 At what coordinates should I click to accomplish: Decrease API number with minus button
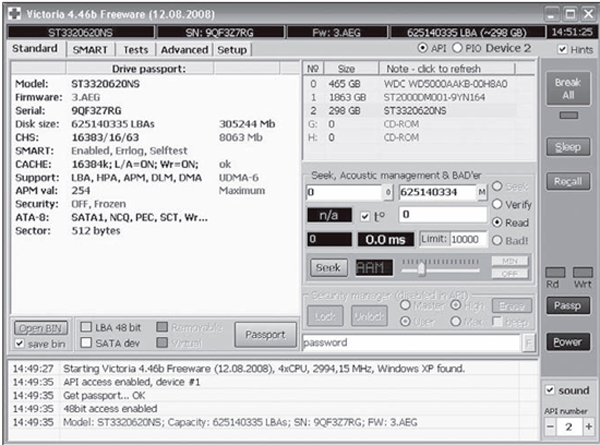coord(548,426)
